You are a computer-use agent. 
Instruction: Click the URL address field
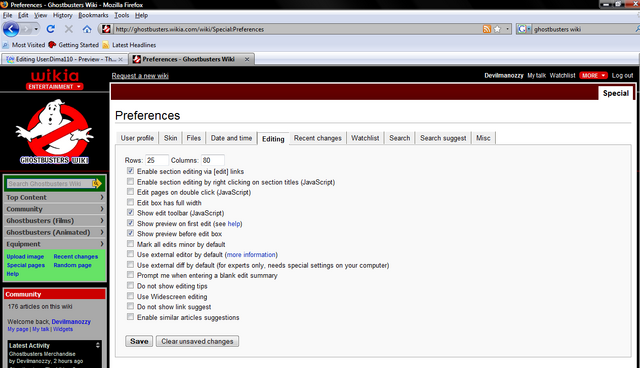(297, 29)
